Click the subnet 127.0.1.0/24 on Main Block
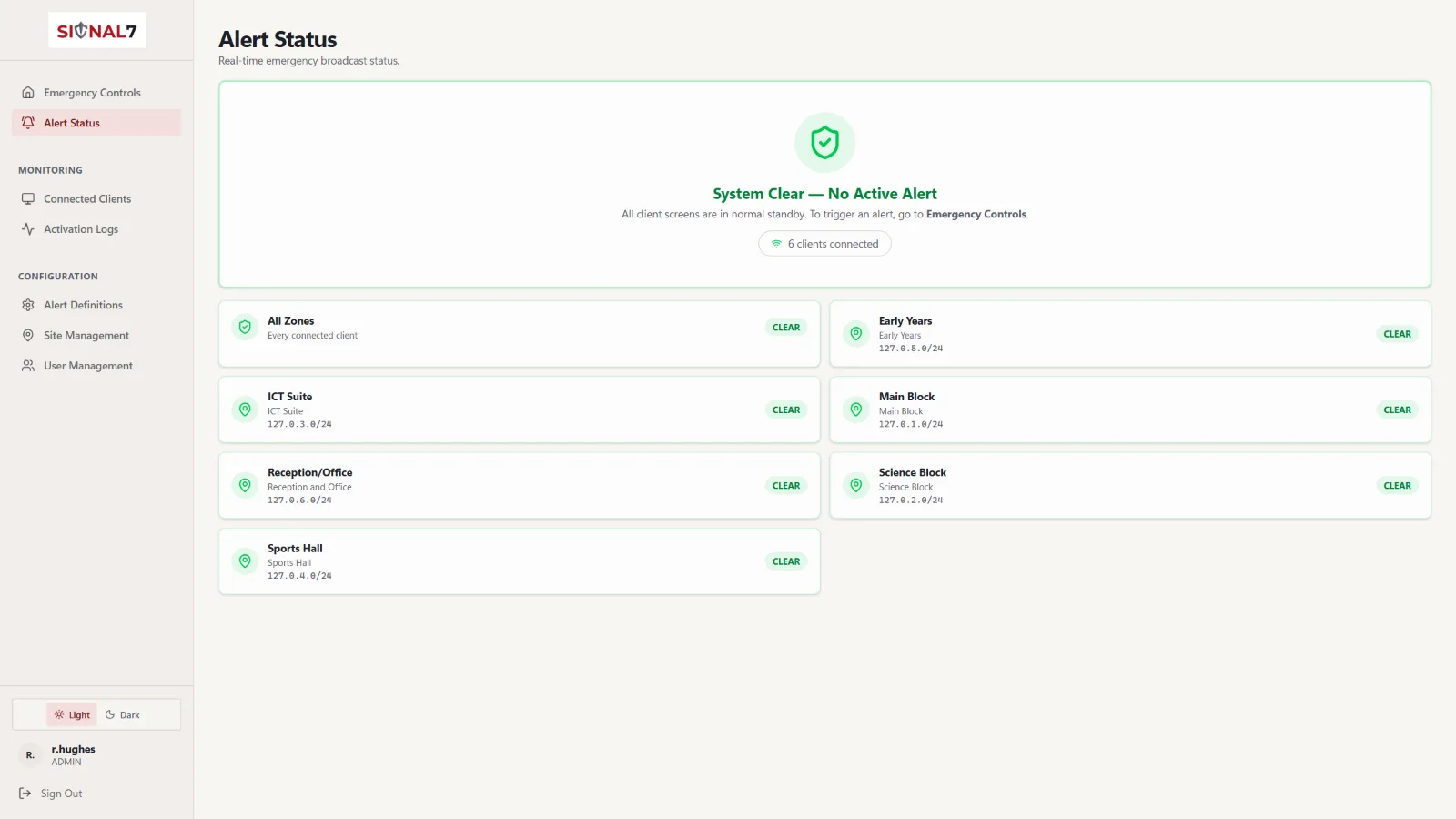The height and width of the screenshot is (819, 1456). coord(911,424)
